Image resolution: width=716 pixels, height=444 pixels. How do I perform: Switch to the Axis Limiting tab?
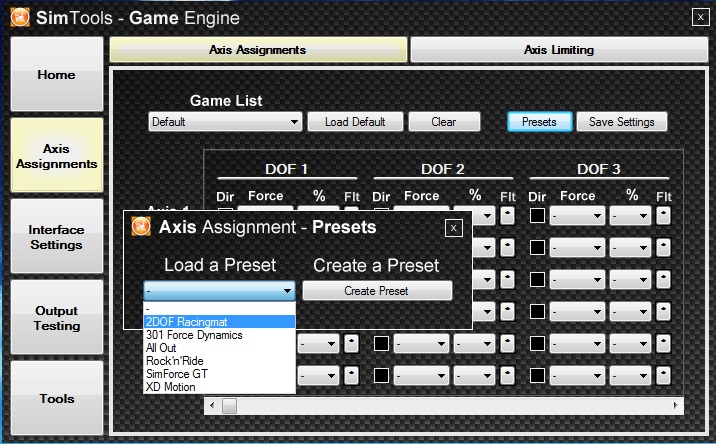(559, 49)
